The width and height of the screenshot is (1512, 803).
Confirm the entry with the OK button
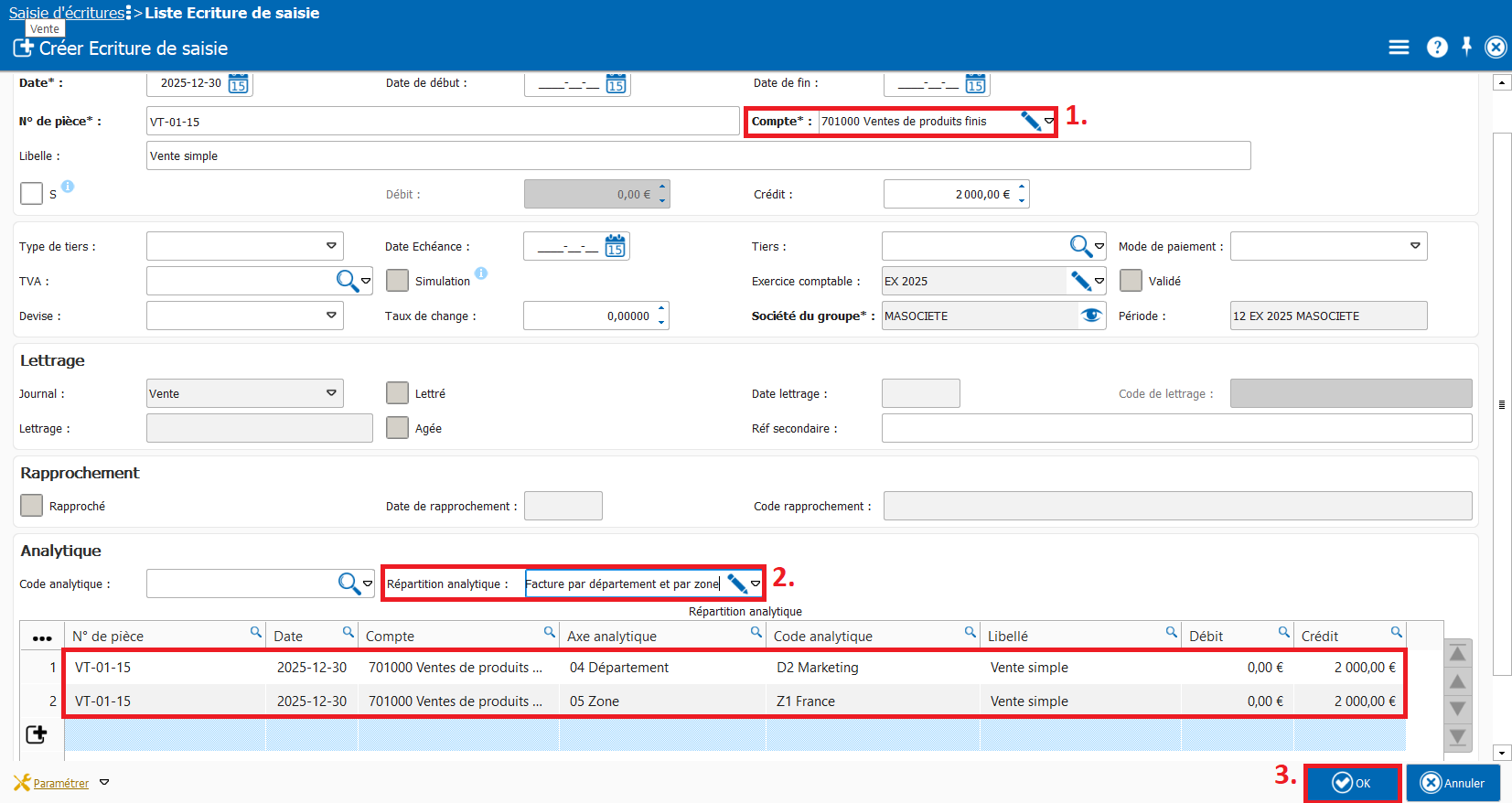(x=1352, y=783)
